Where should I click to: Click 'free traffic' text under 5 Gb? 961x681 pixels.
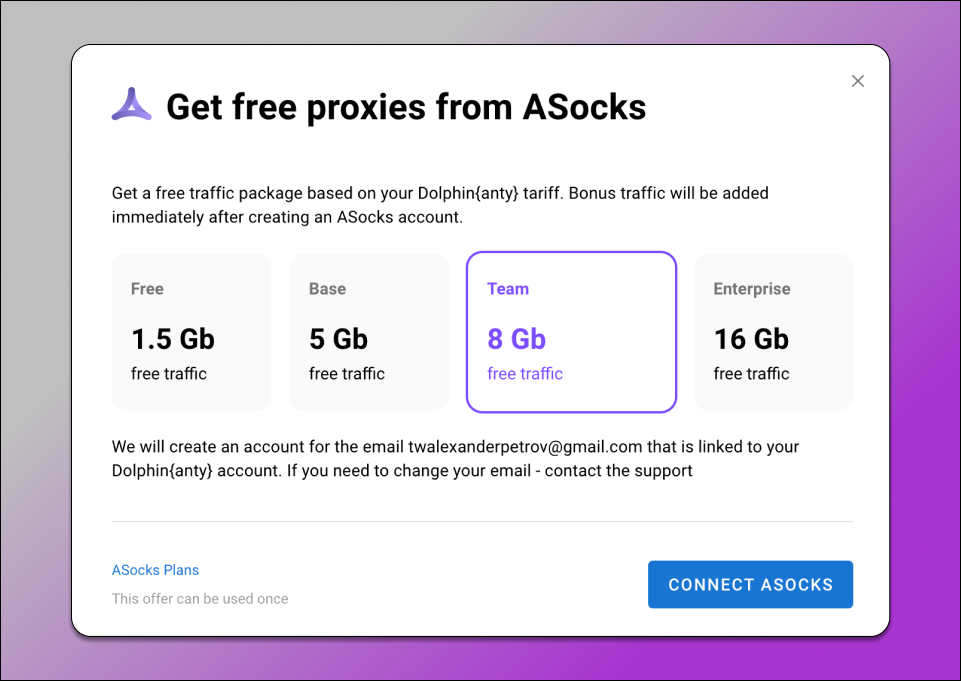[347, 373]
